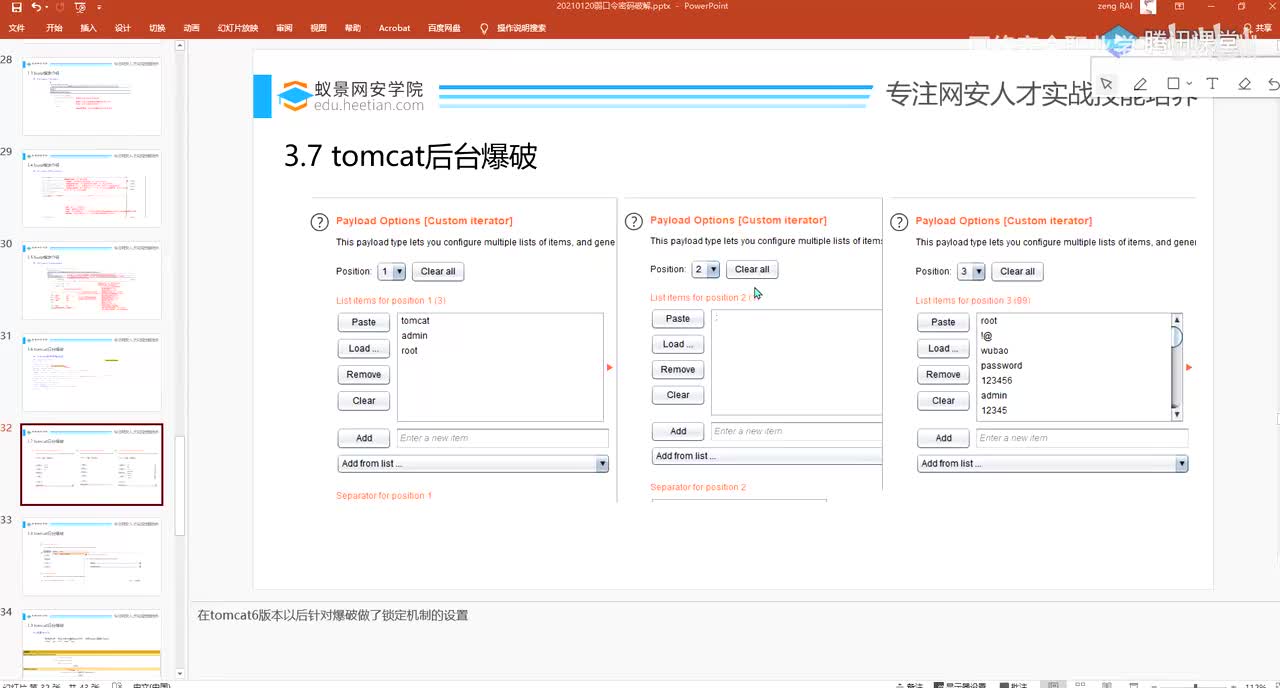This screenshot has width=1280, height=688.
Task: Open the Undo history dropdown arrow
Action: [x=47, y=7]
